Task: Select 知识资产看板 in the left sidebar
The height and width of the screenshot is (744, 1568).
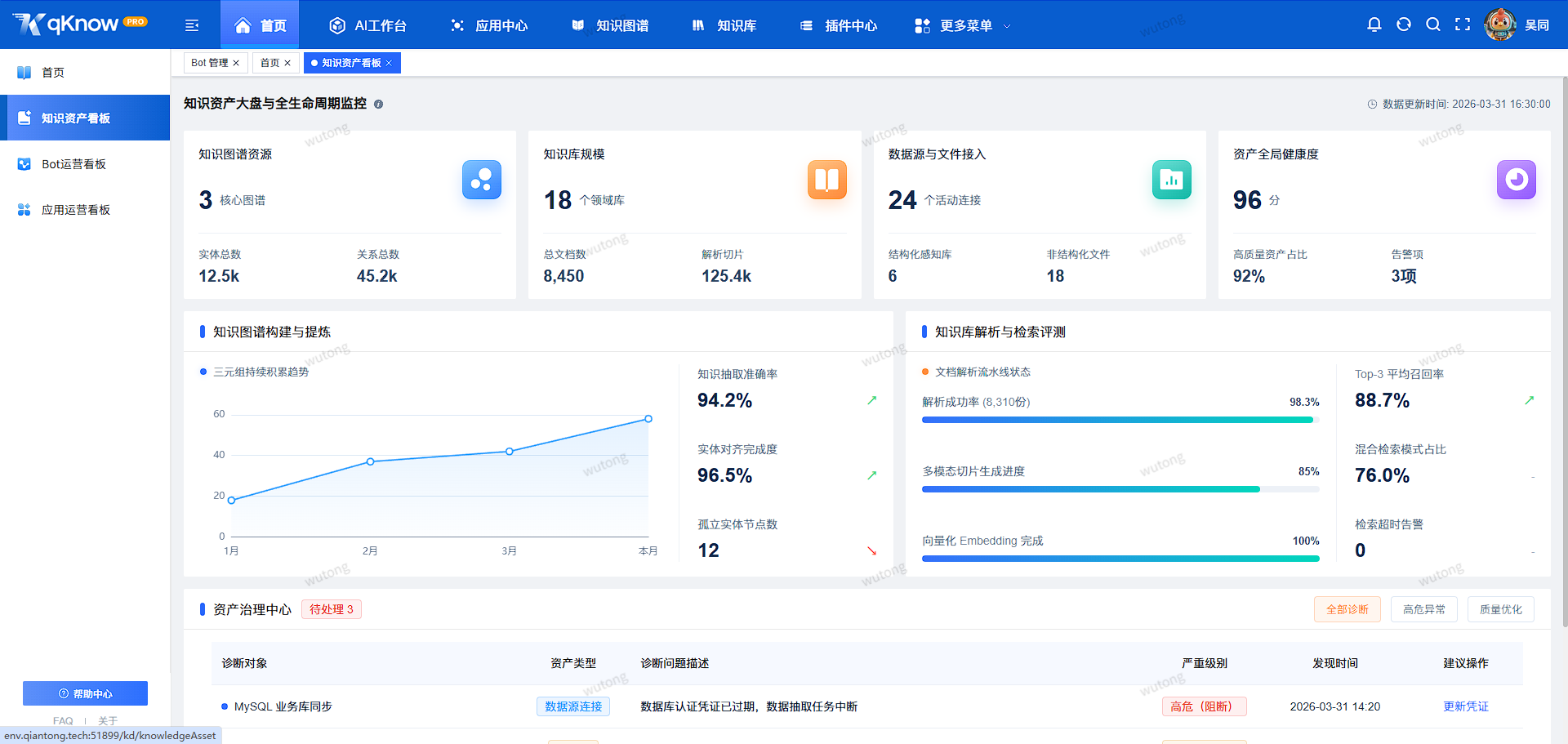Action: (x=85, y=118)
